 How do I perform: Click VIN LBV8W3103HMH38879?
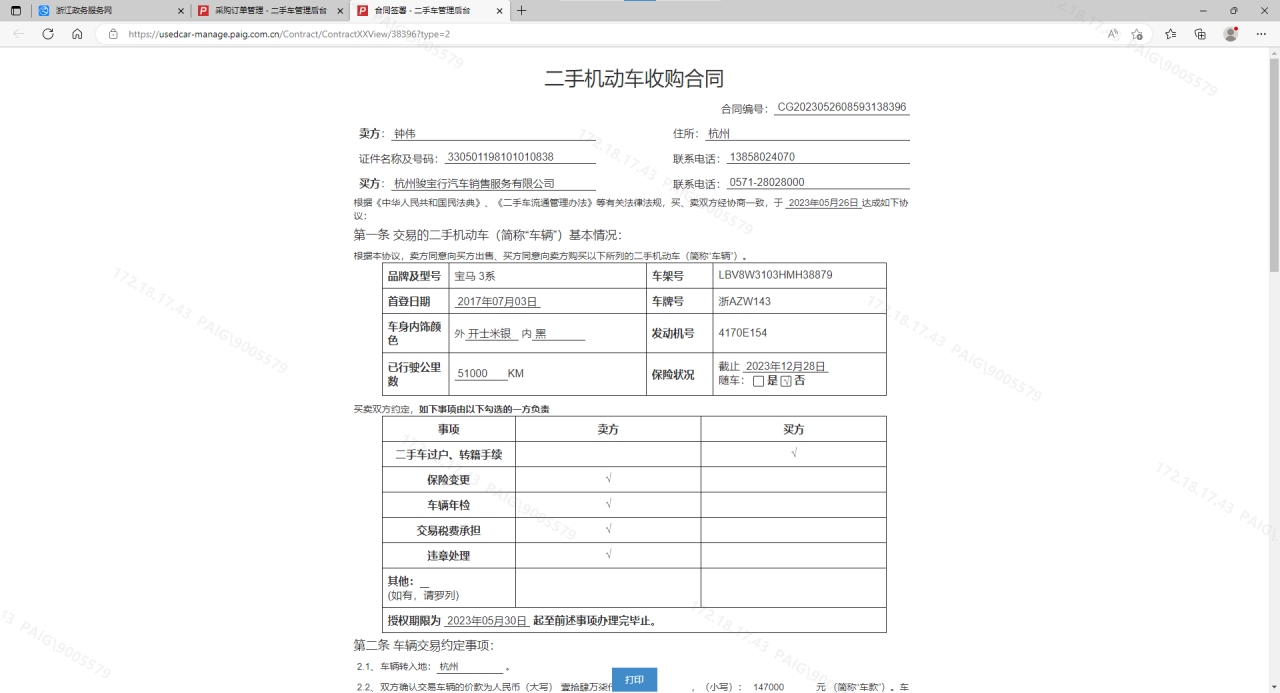pyautogui.click(x=775, y=275)
